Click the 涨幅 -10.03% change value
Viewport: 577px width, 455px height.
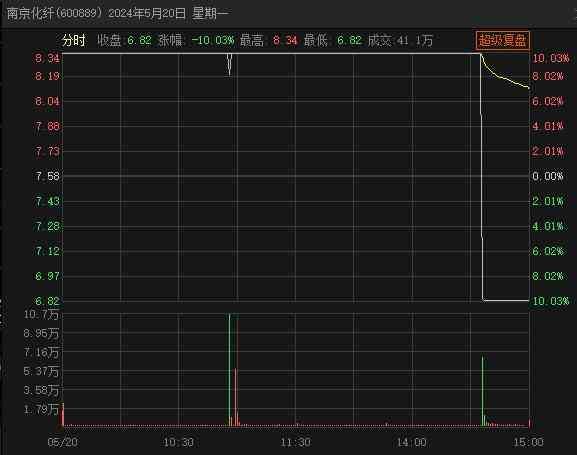[196, 40]
